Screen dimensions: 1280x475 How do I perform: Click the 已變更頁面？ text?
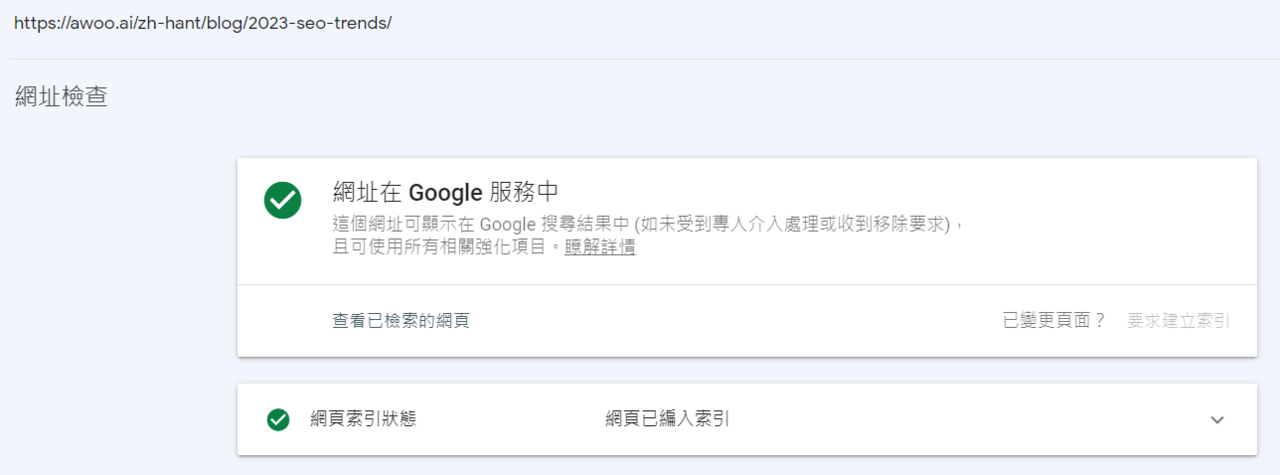click(x=1055, y=321)
